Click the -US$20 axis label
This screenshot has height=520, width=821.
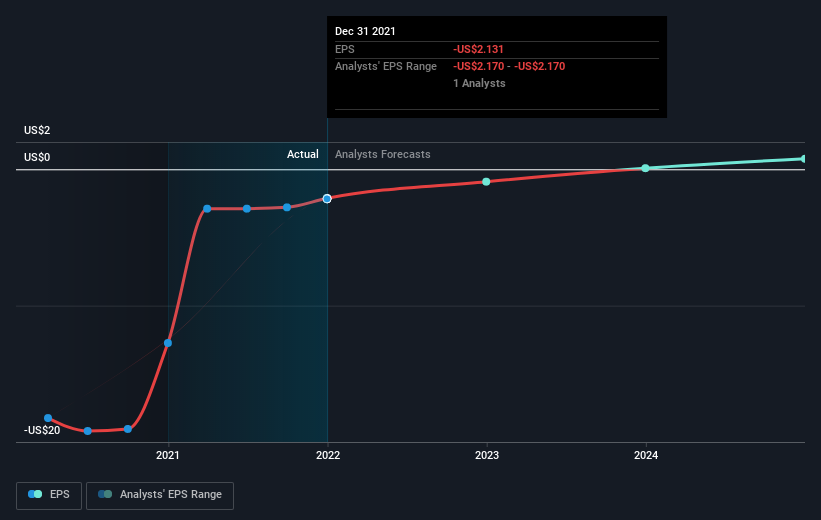click(42, 430)
